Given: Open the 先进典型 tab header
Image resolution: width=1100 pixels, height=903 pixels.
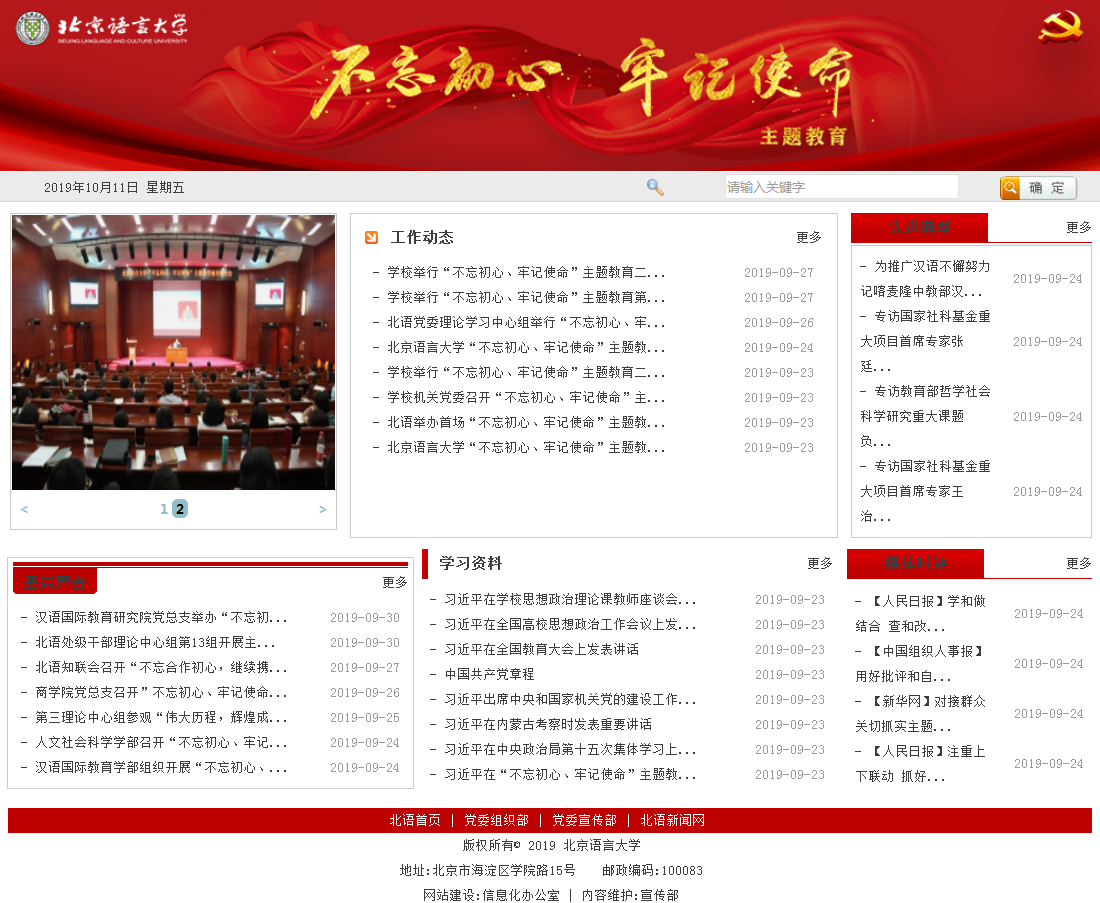Looking at the screenshot, I should 919,228.
